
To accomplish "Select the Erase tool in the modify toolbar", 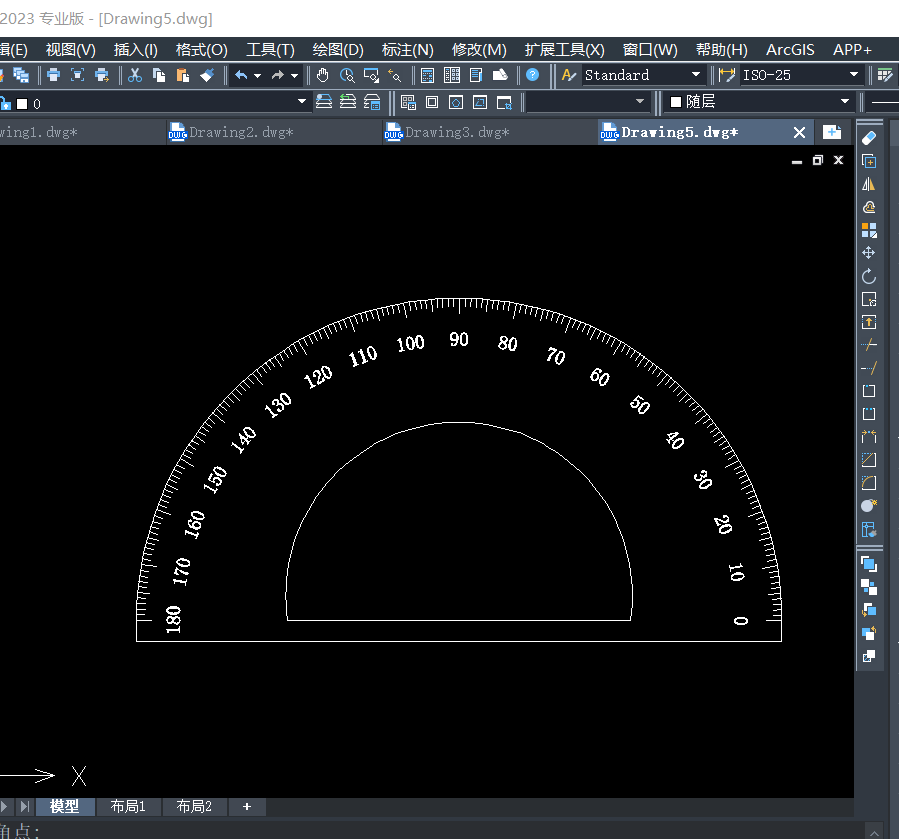I will point(869,138).
